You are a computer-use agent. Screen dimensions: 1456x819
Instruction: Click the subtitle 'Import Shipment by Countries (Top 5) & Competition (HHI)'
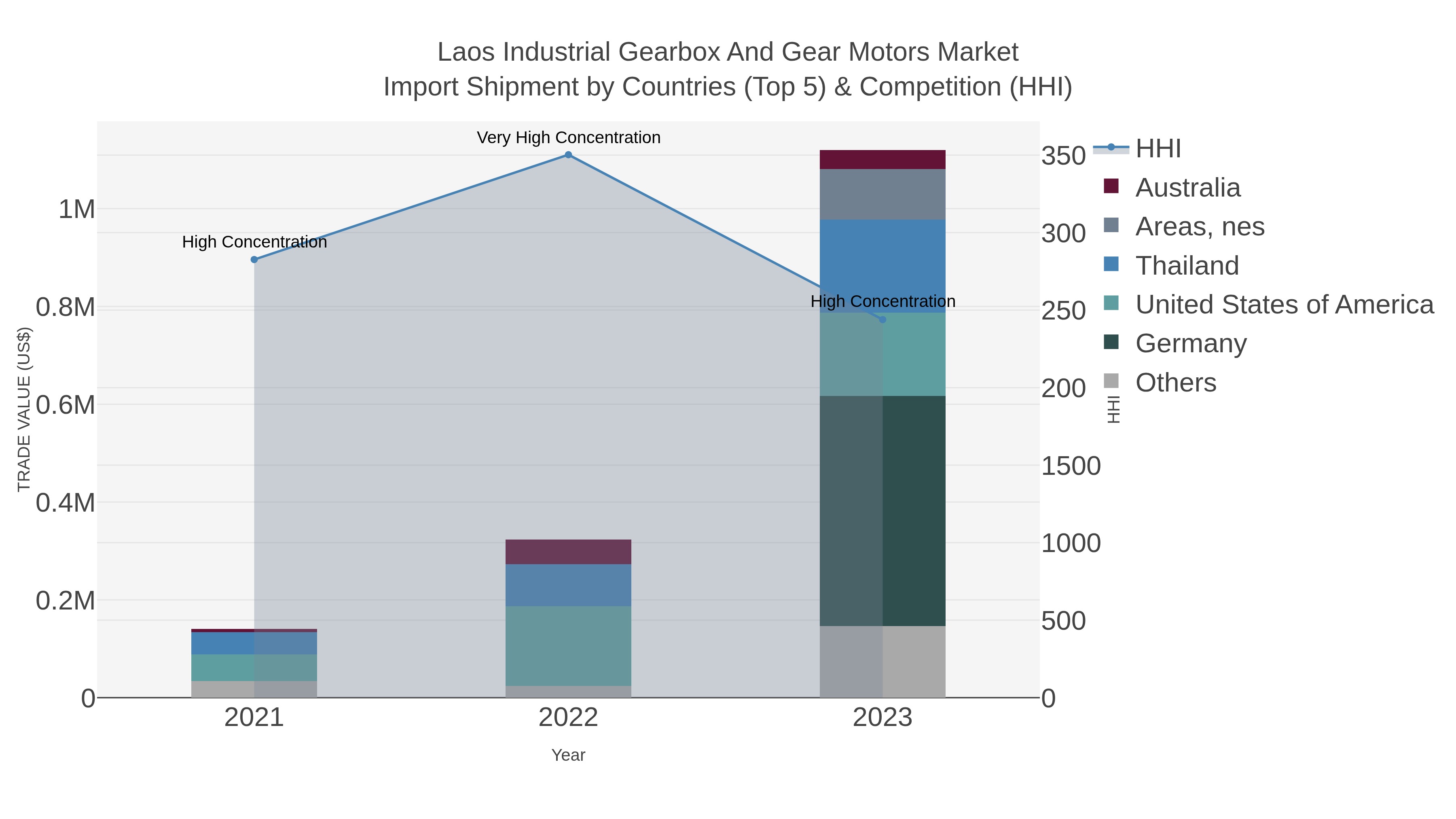[x=728, y=87]
